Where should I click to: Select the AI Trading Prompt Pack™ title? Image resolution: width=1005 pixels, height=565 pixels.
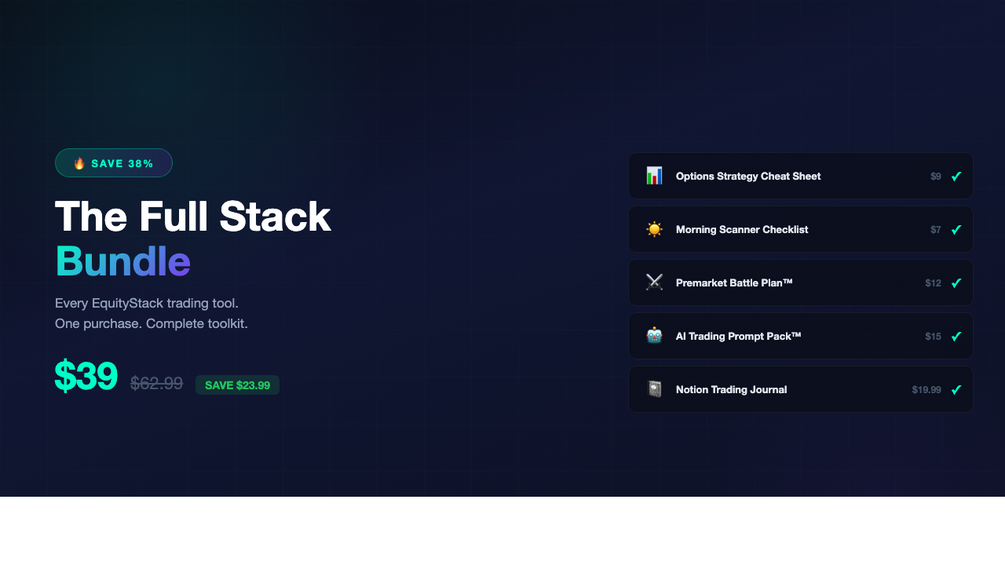click(738, 336)
